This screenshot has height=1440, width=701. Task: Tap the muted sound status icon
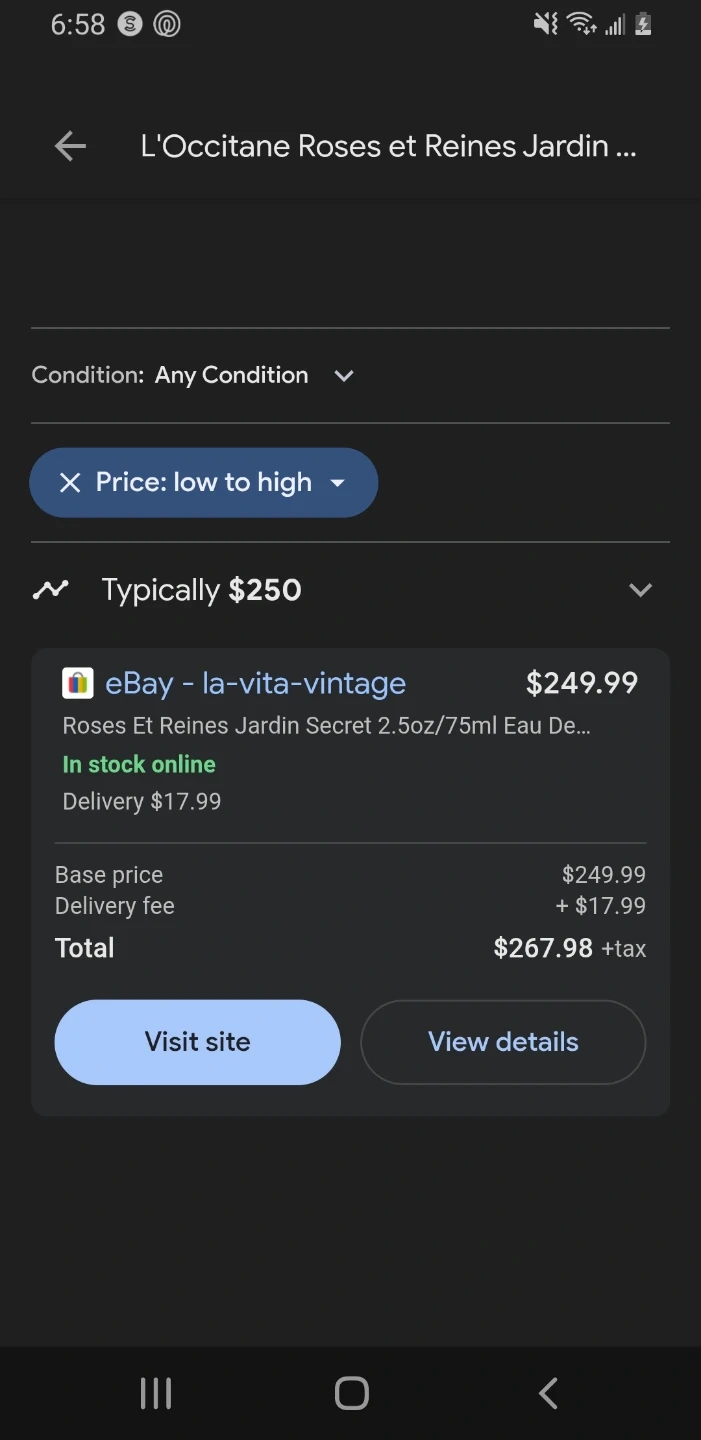[546, 24]
